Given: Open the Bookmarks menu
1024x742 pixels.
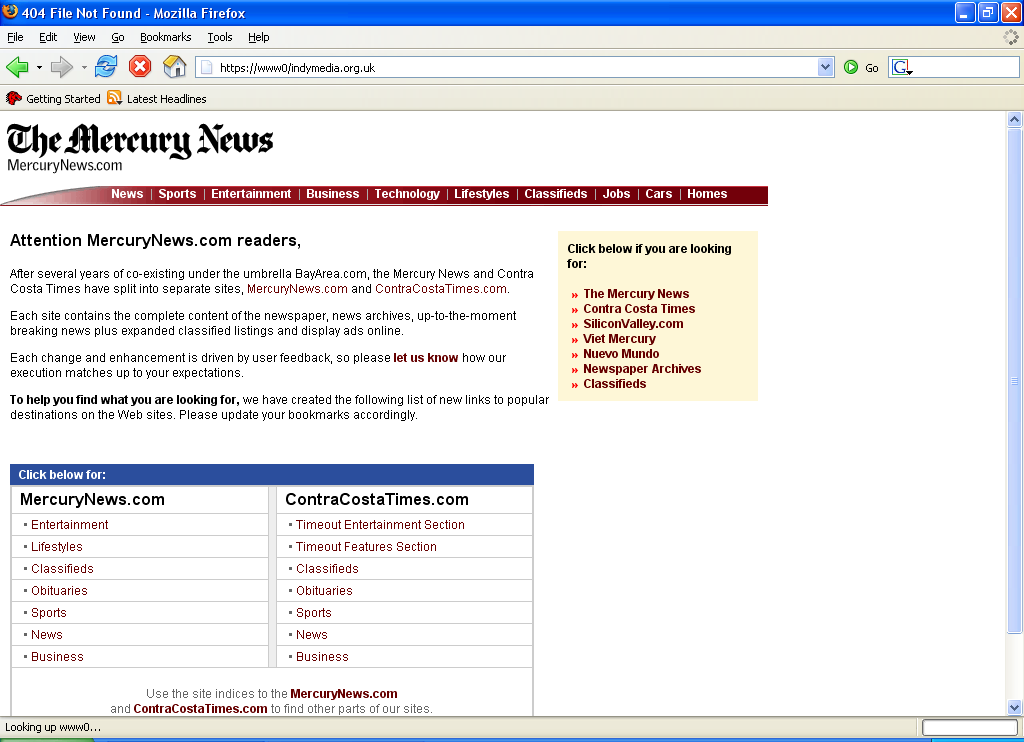Looking at the screenshot, I should (165, 37).
